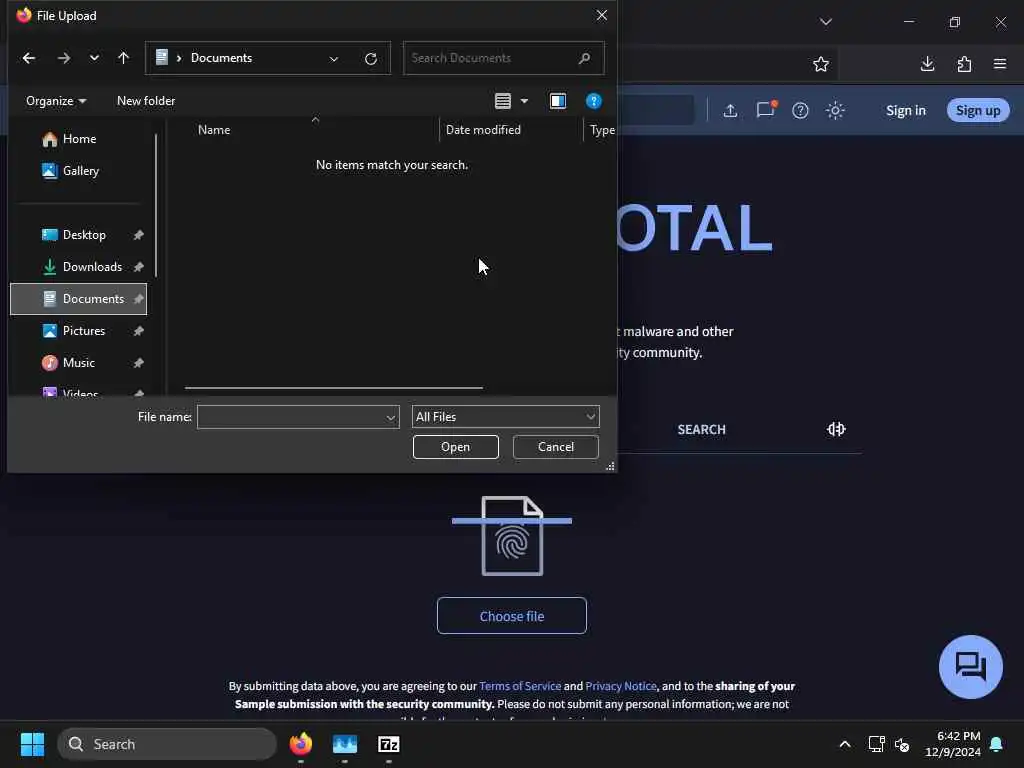Screen dimensions: 1024x768
Task: Toggle the preview pane
Action: (x=558, y=101)
